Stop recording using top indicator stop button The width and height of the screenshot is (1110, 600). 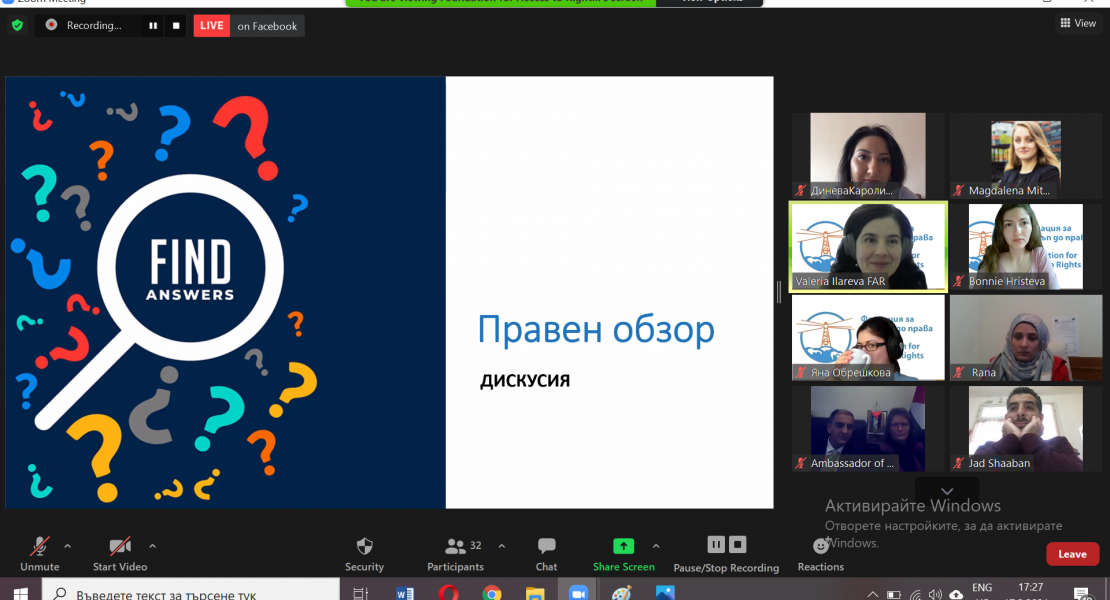(176, 25)
